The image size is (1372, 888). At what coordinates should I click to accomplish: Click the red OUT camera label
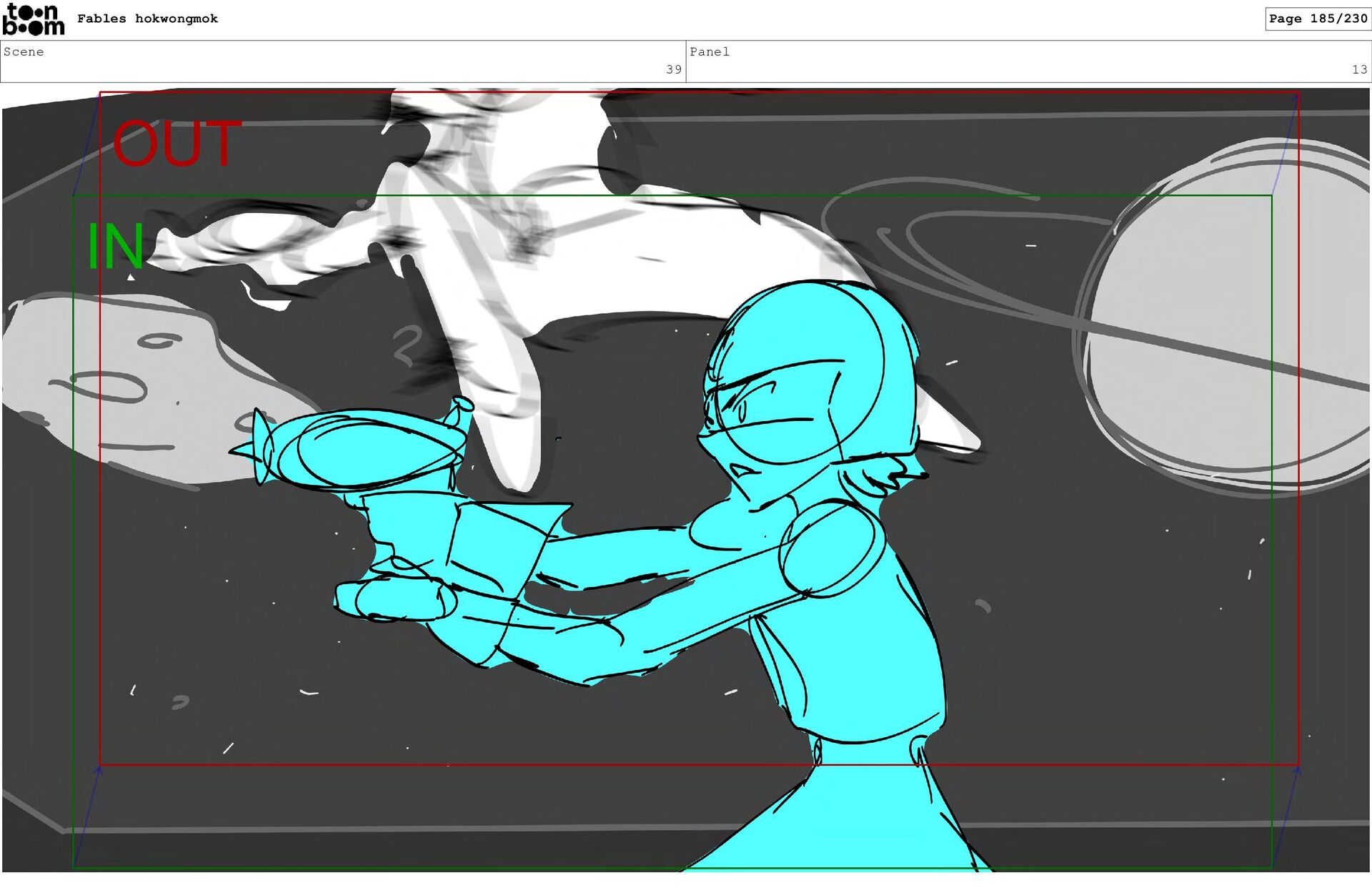coord(177,144)
